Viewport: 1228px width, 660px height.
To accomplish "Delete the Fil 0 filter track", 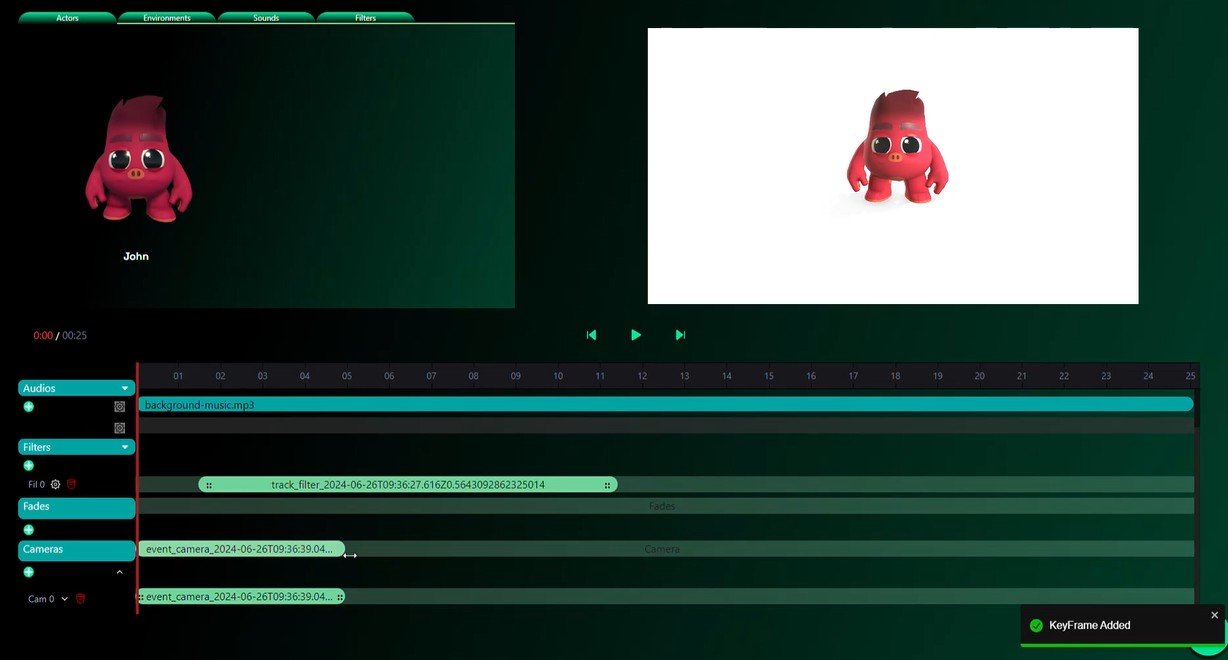I will [72, 484].
